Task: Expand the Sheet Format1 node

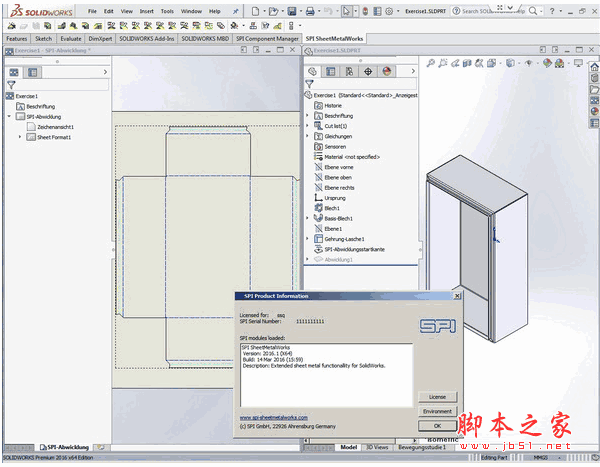Action: 20,137
